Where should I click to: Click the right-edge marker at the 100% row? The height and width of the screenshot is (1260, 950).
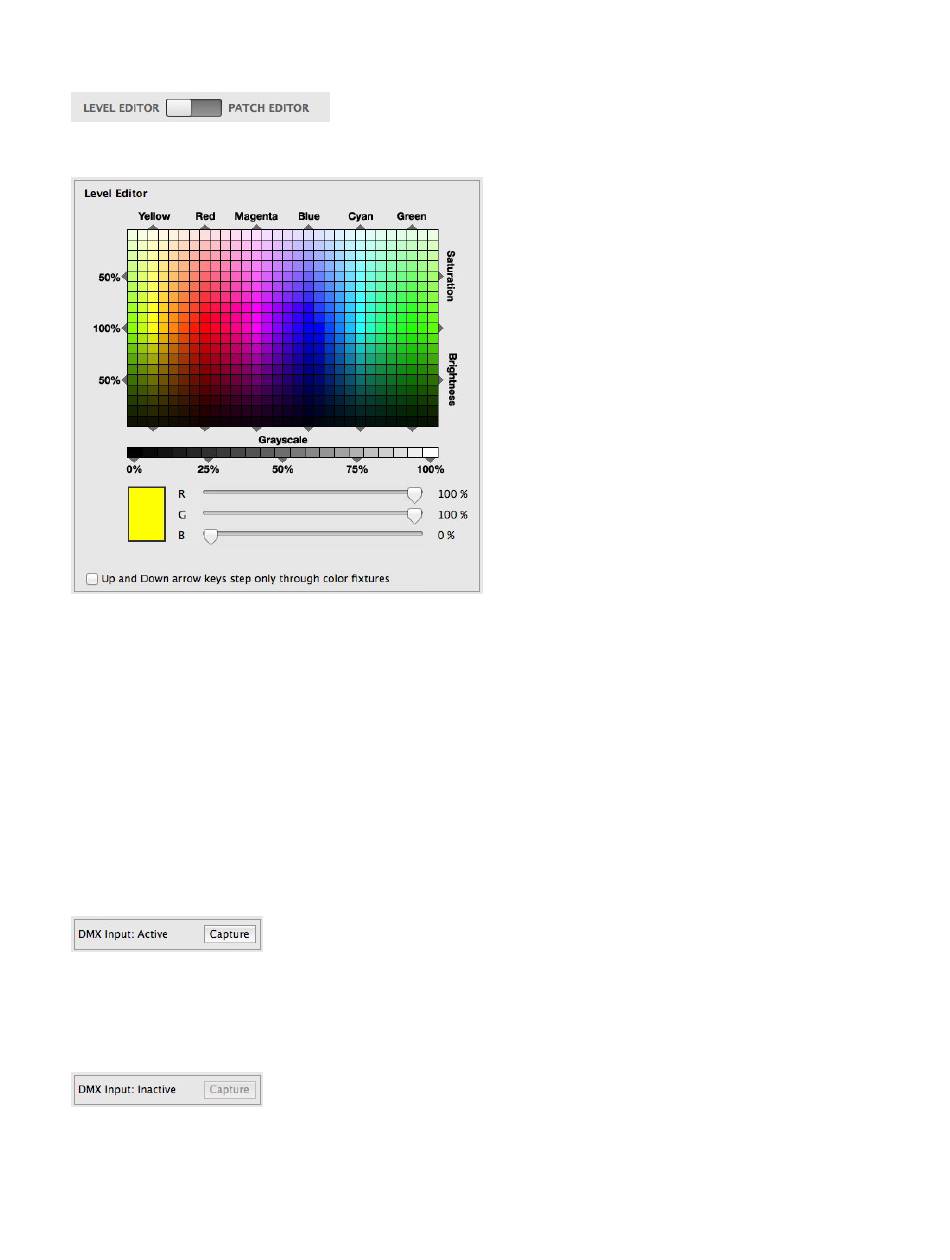pos(441,328)
